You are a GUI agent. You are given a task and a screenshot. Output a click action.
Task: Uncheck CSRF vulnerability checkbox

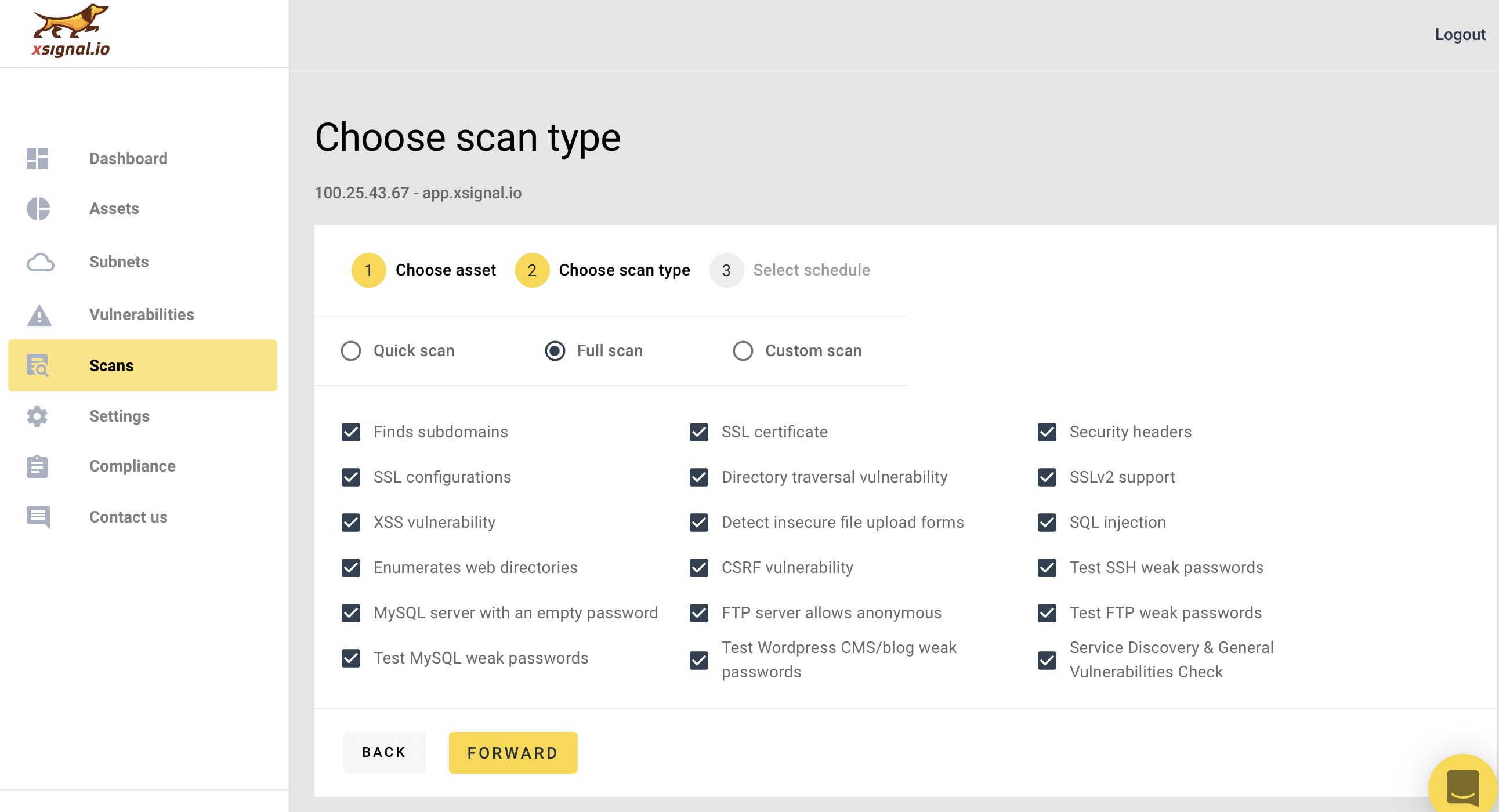pos(699,568)
